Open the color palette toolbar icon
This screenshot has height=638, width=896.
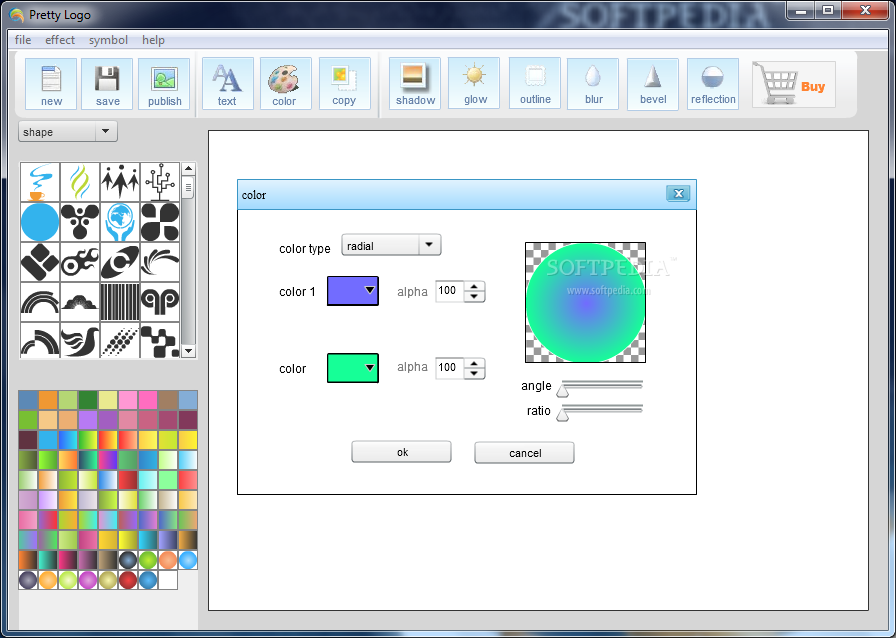(285, 84)
